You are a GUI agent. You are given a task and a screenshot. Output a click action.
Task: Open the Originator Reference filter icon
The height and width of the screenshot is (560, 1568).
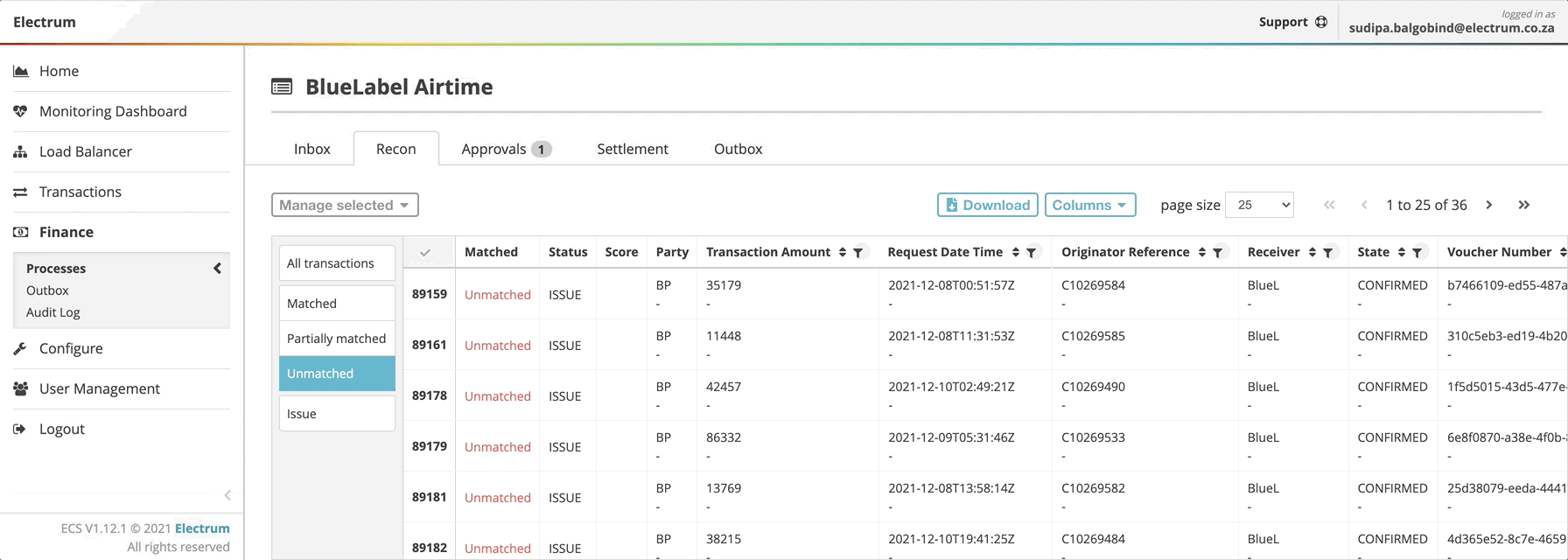(x=1217, y=253)
